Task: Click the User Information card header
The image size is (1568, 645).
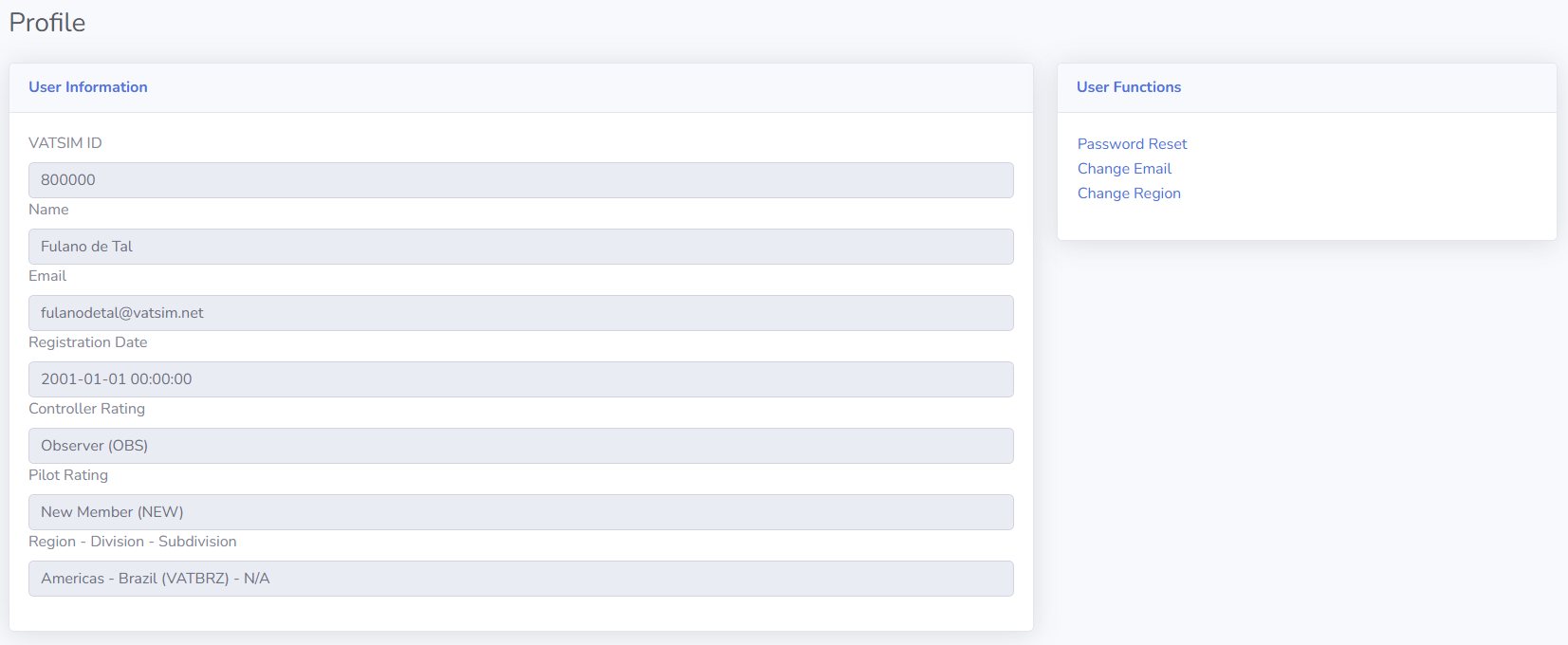Action: pyautogui.click(x=88, y=87)
